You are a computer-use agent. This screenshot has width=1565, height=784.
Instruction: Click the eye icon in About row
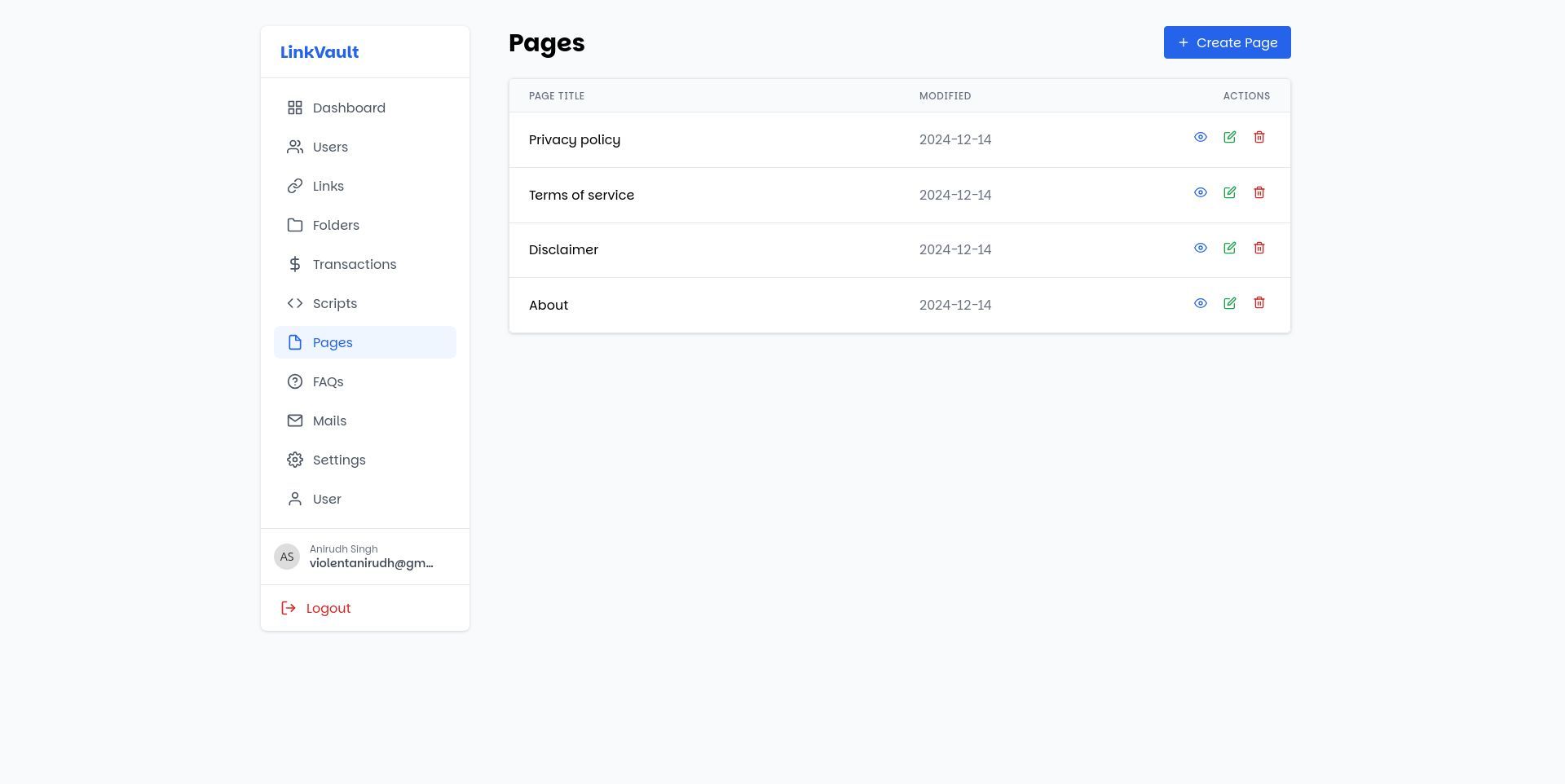1200,303
